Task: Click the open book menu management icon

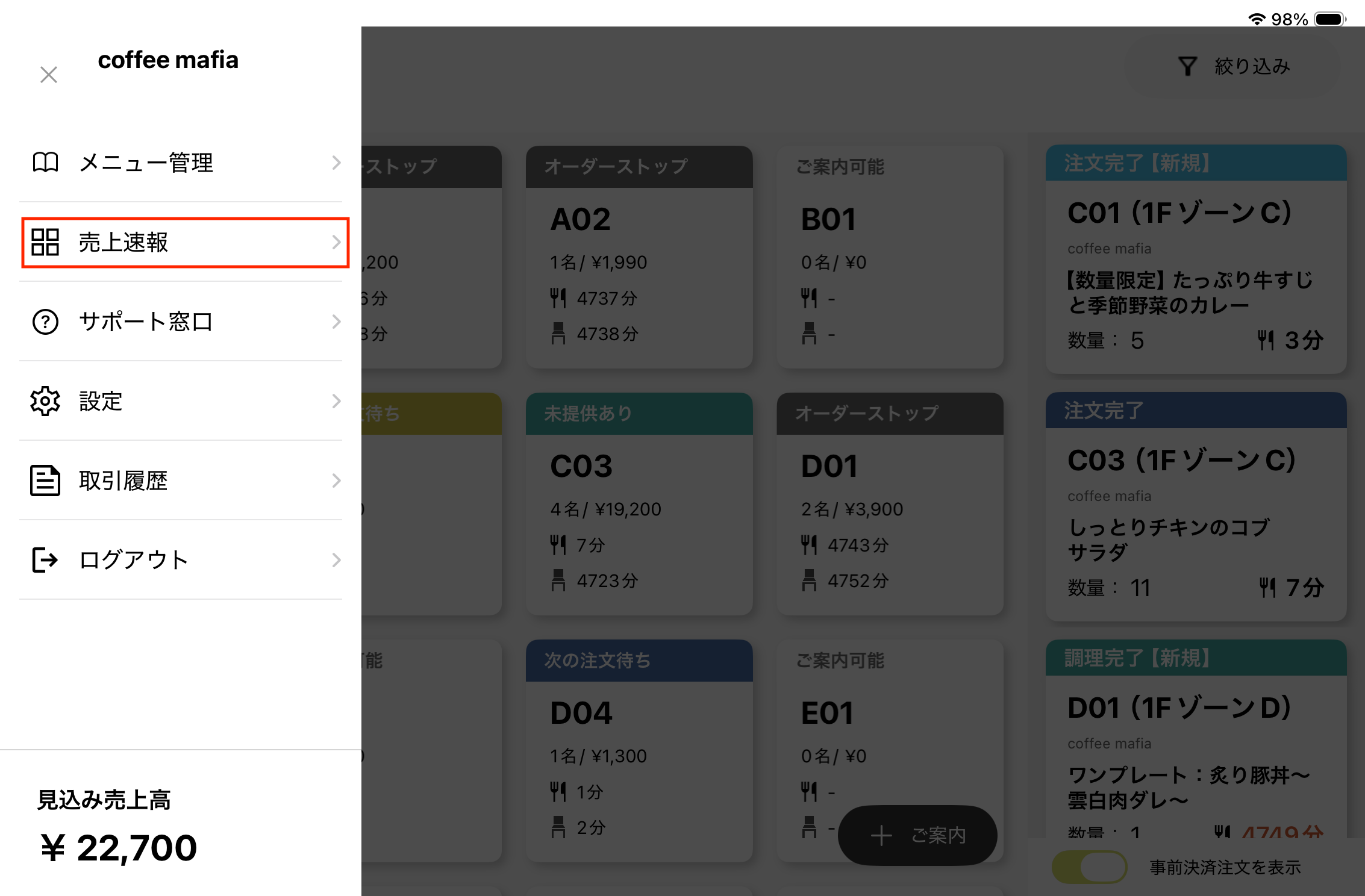Action: click(x=45, y=163)
